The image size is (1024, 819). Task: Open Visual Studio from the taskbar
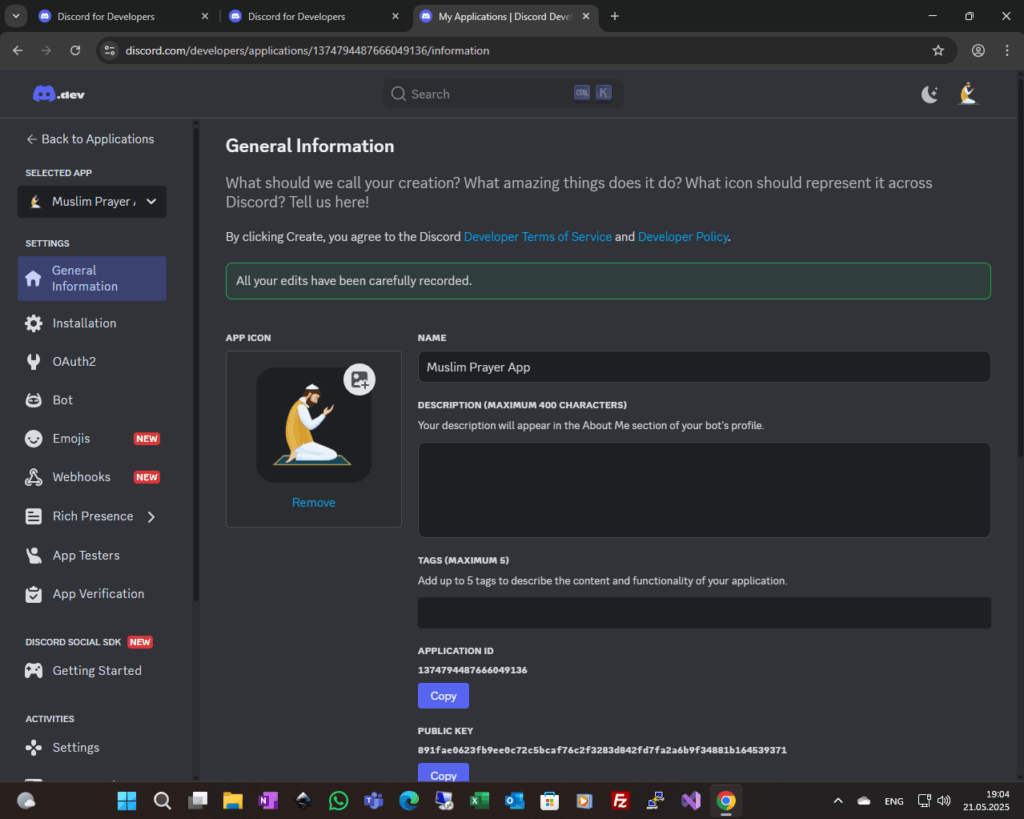tap(691, 801)
